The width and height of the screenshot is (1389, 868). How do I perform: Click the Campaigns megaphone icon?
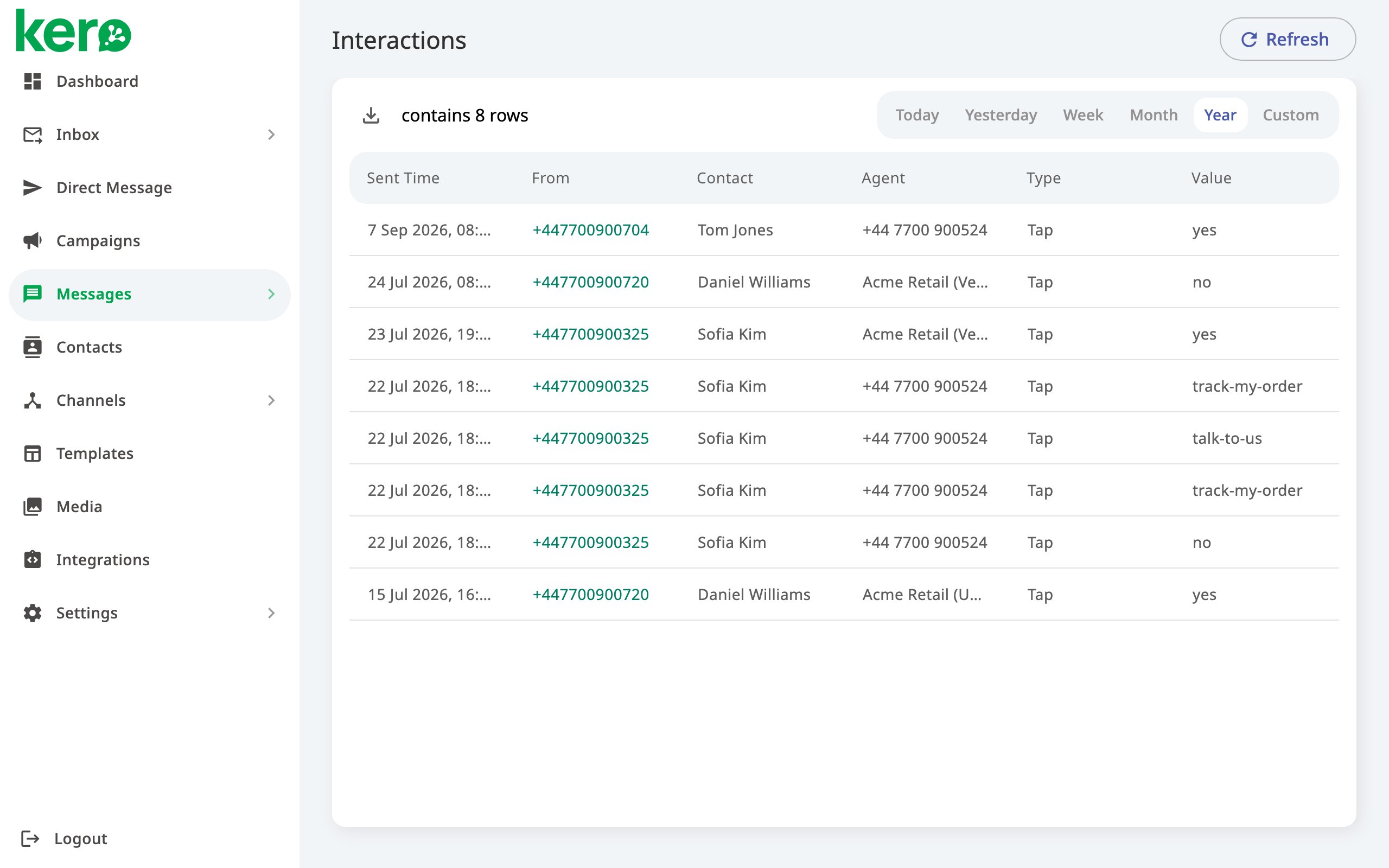click(x=33, y=240)
